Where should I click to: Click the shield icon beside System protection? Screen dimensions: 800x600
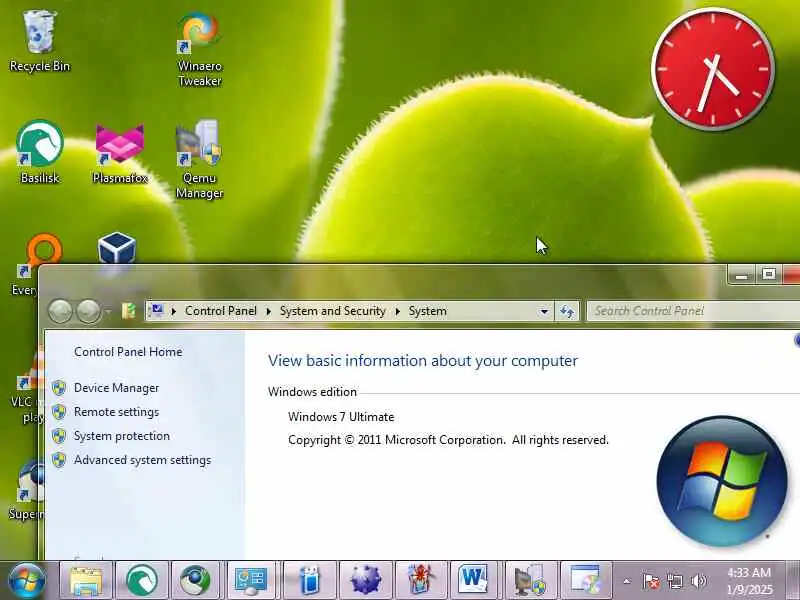(x=59, y=436)
